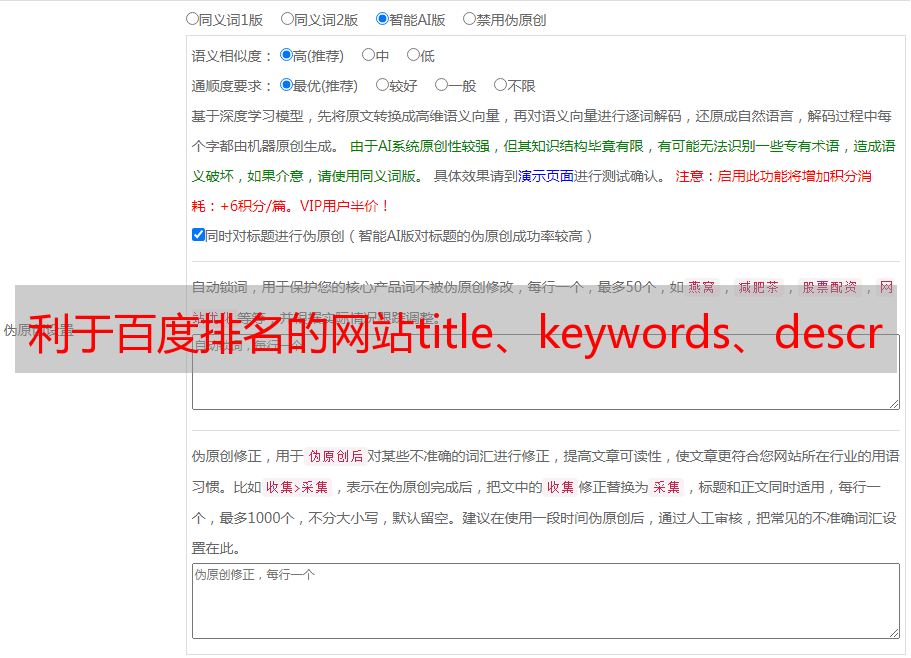
Task: Click the 燕窝 example keyword tag
Action: (701, 287)
